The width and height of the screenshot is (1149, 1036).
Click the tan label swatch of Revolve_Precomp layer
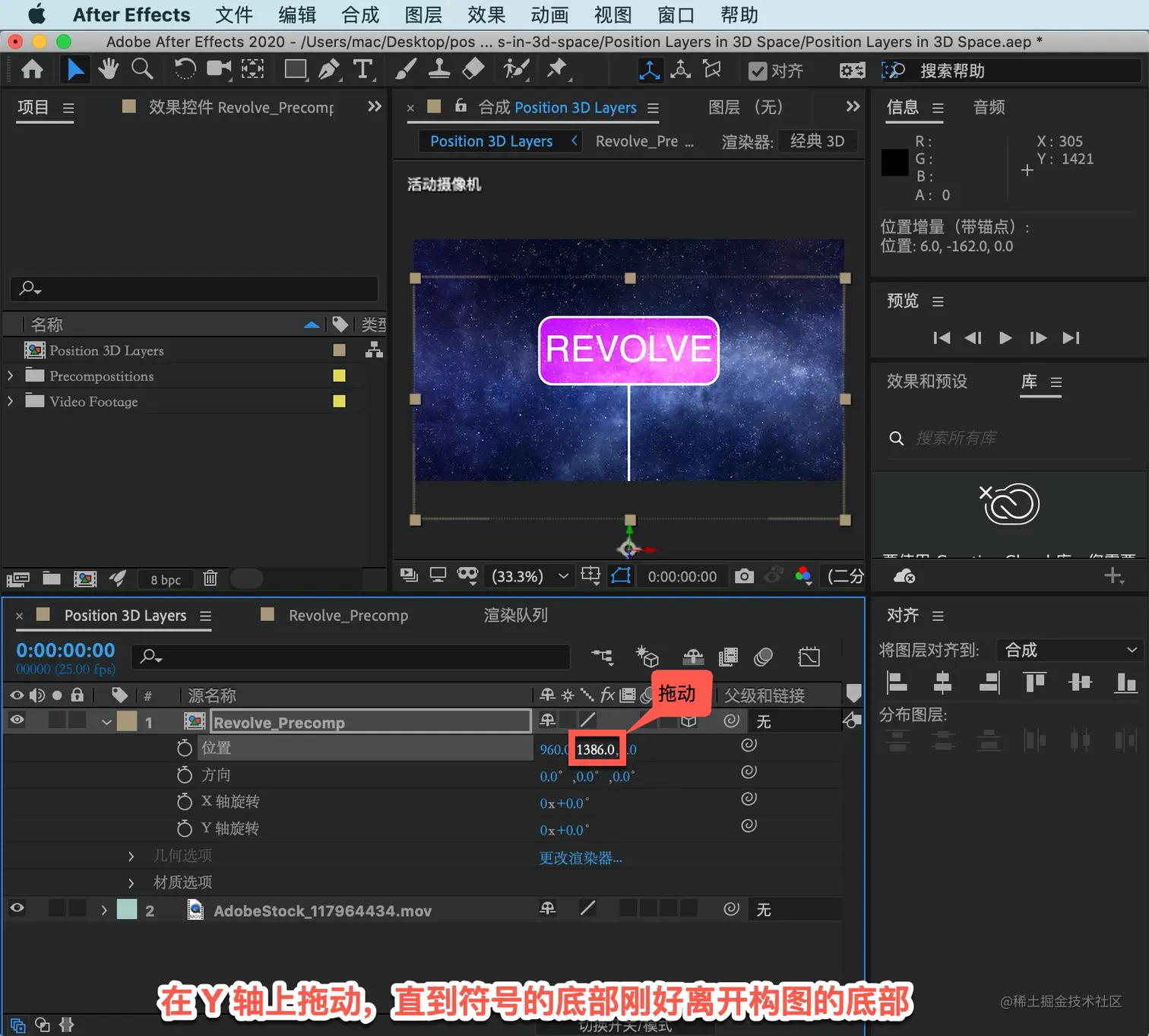(127, 721)
